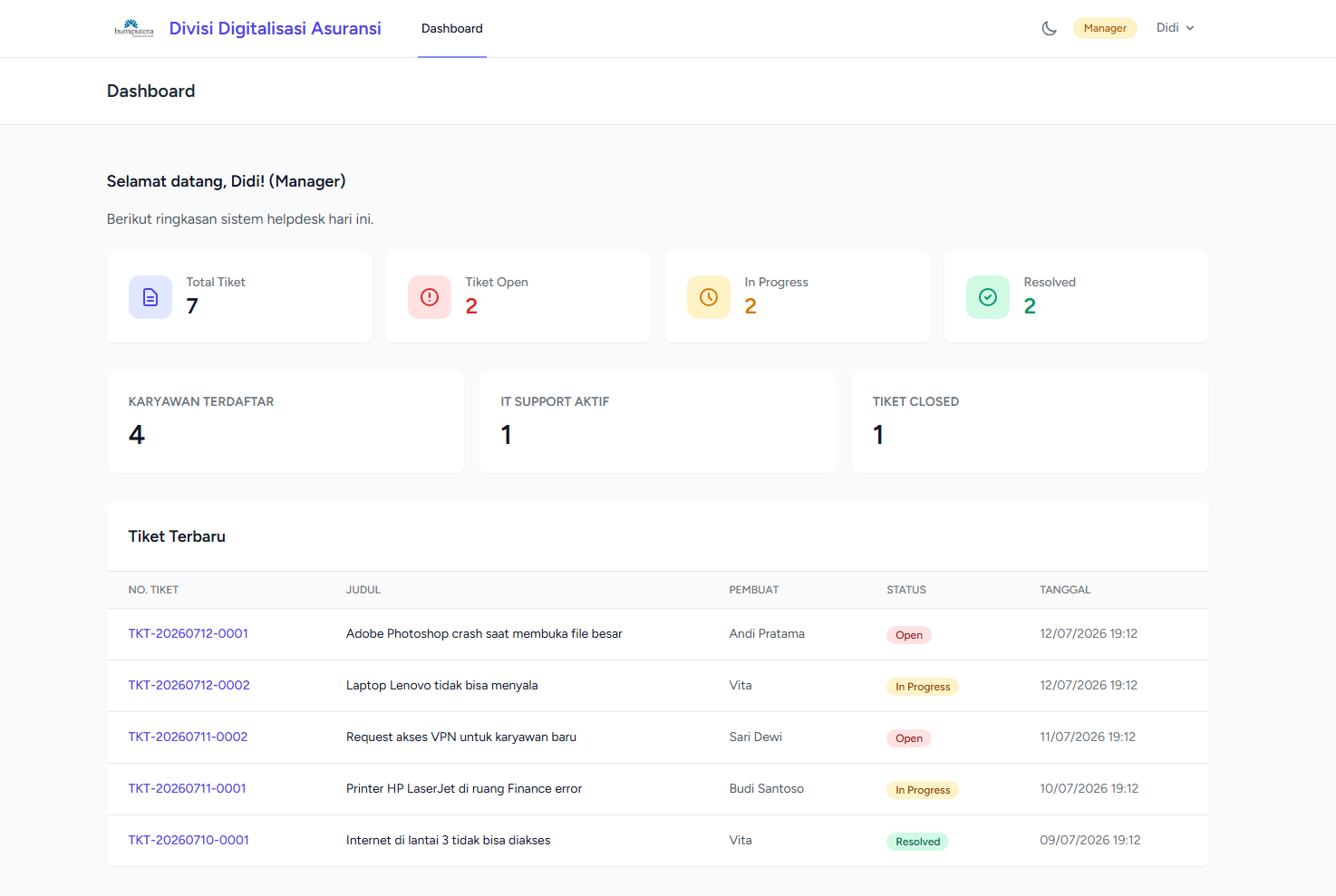Select title 'Internet di lantai 3 tidak bisa diakses'
Image resolution: width=1336 pixels, height=896 pixels.
pos(449,840)
